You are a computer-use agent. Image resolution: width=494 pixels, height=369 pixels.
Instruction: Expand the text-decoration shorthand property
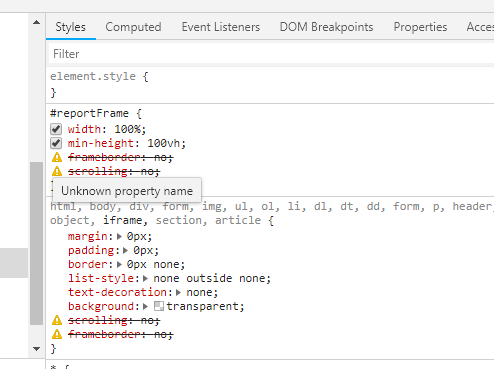(x=178, y=292)
